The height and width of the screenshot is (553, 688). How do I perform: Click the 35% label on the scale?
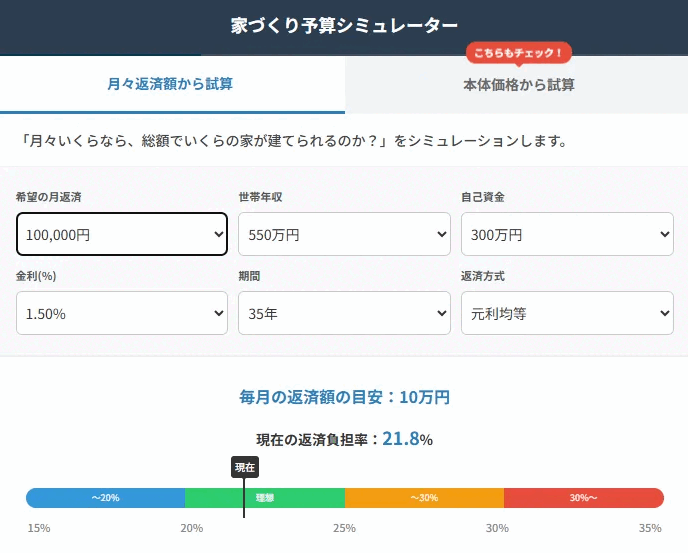coord(650,528)
